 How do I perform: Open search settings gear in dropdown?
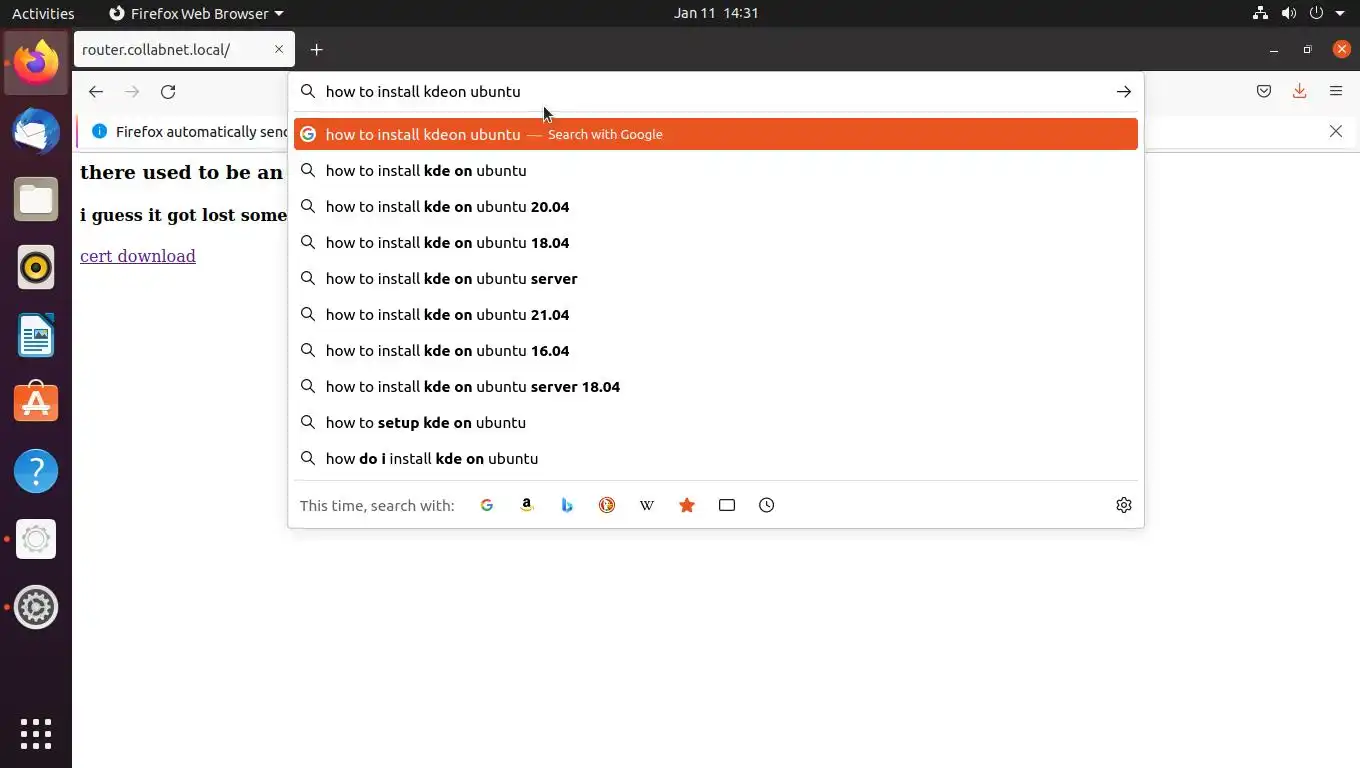point(1124,505)
